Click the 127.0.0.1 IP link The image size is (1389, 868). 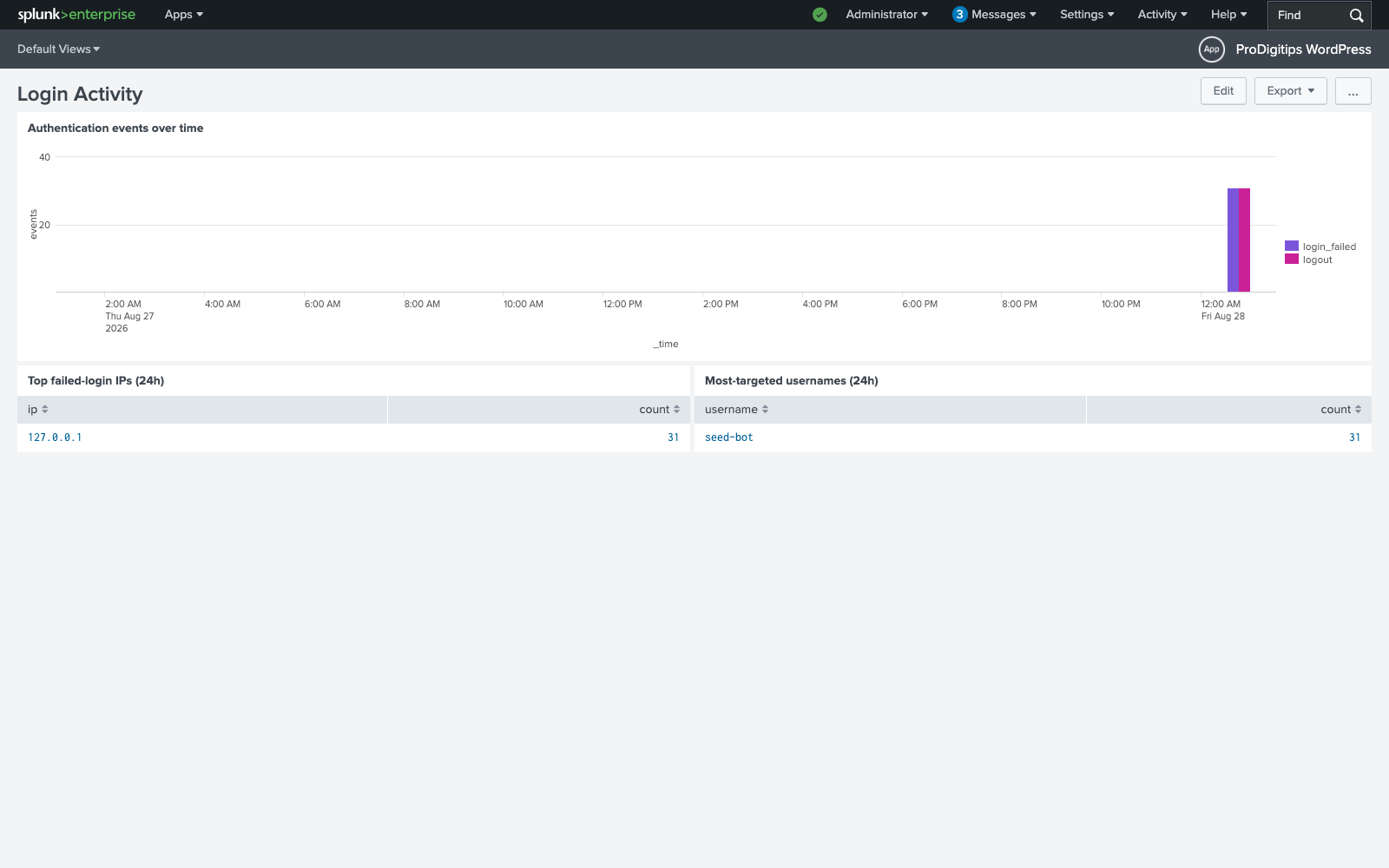[55, 437]
